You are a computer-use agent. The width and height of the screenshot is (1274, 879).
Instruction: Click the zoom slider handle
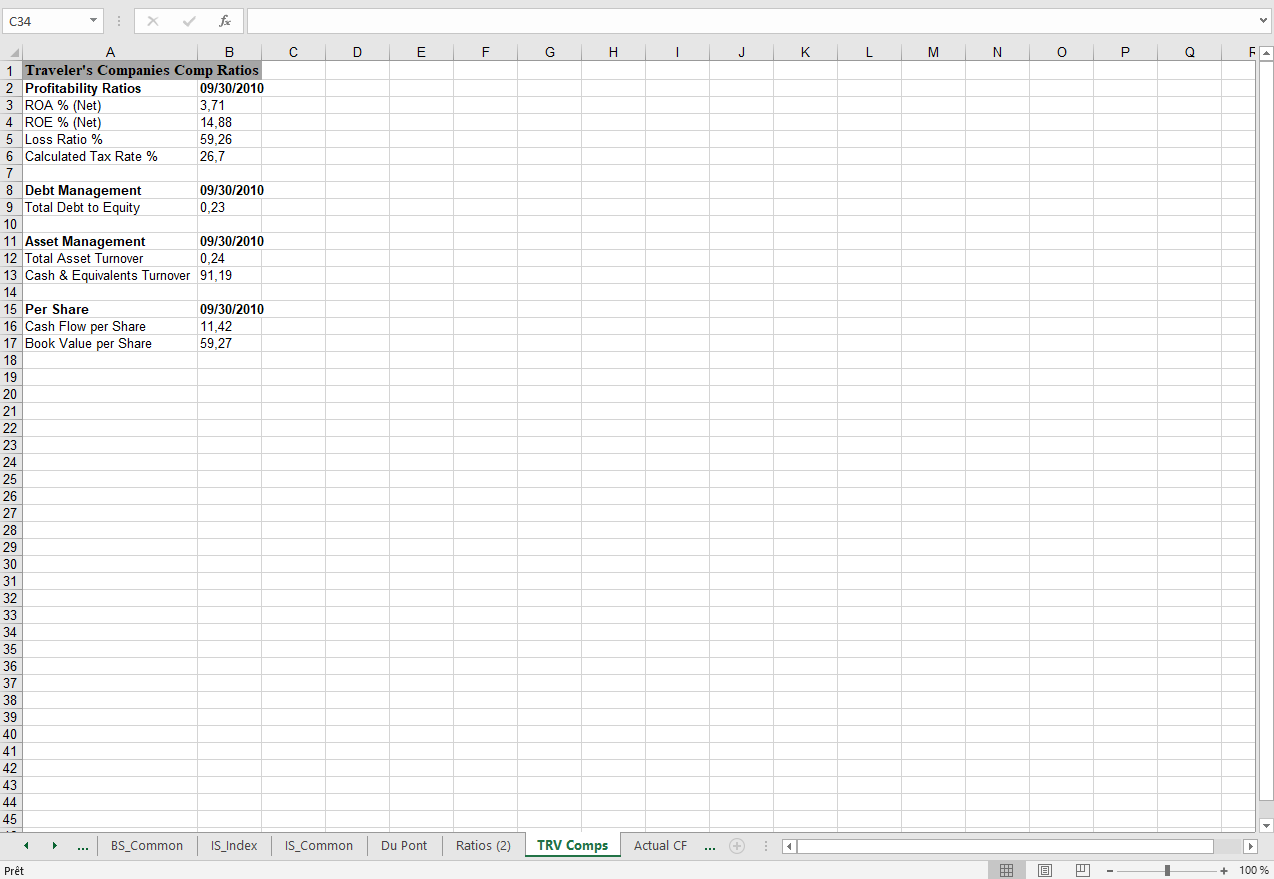tap(1167, 871)
